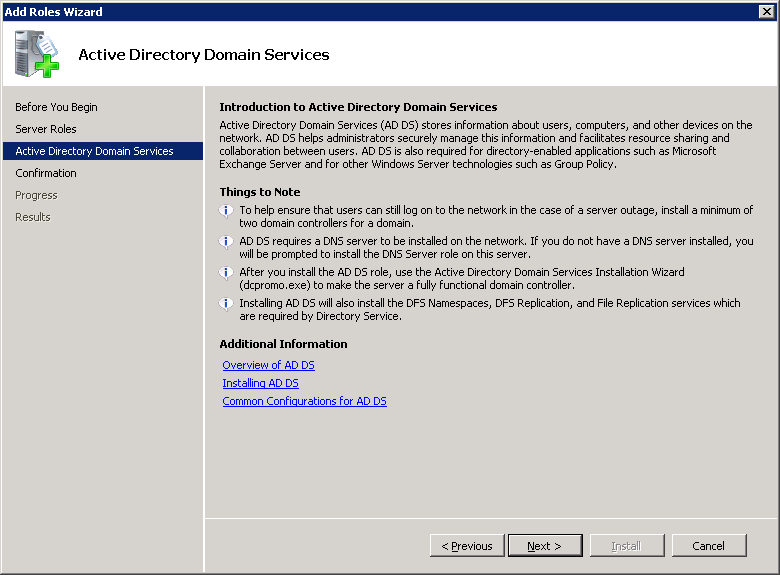Click note text about minimum two domain controllers
The height and width of the screenshot is (575, 780).
click(x=496, y=216)
